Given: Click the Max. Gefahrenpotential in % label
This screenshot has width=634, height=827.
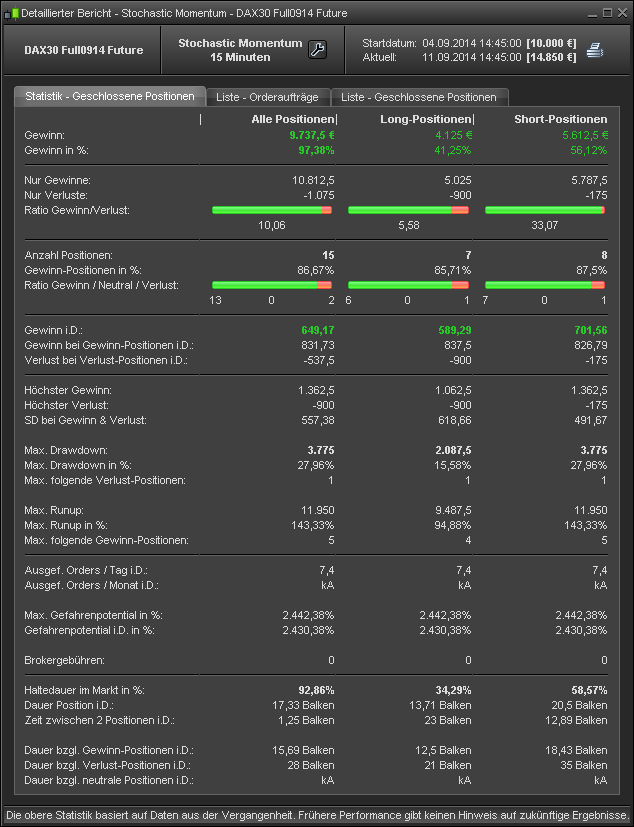Looking at the screenshot, I should pyautogui.click(x=93, y=615).
